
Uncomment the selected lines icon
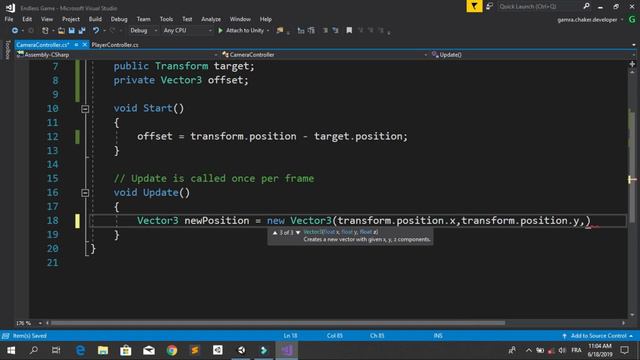click(x=336, y=31)
